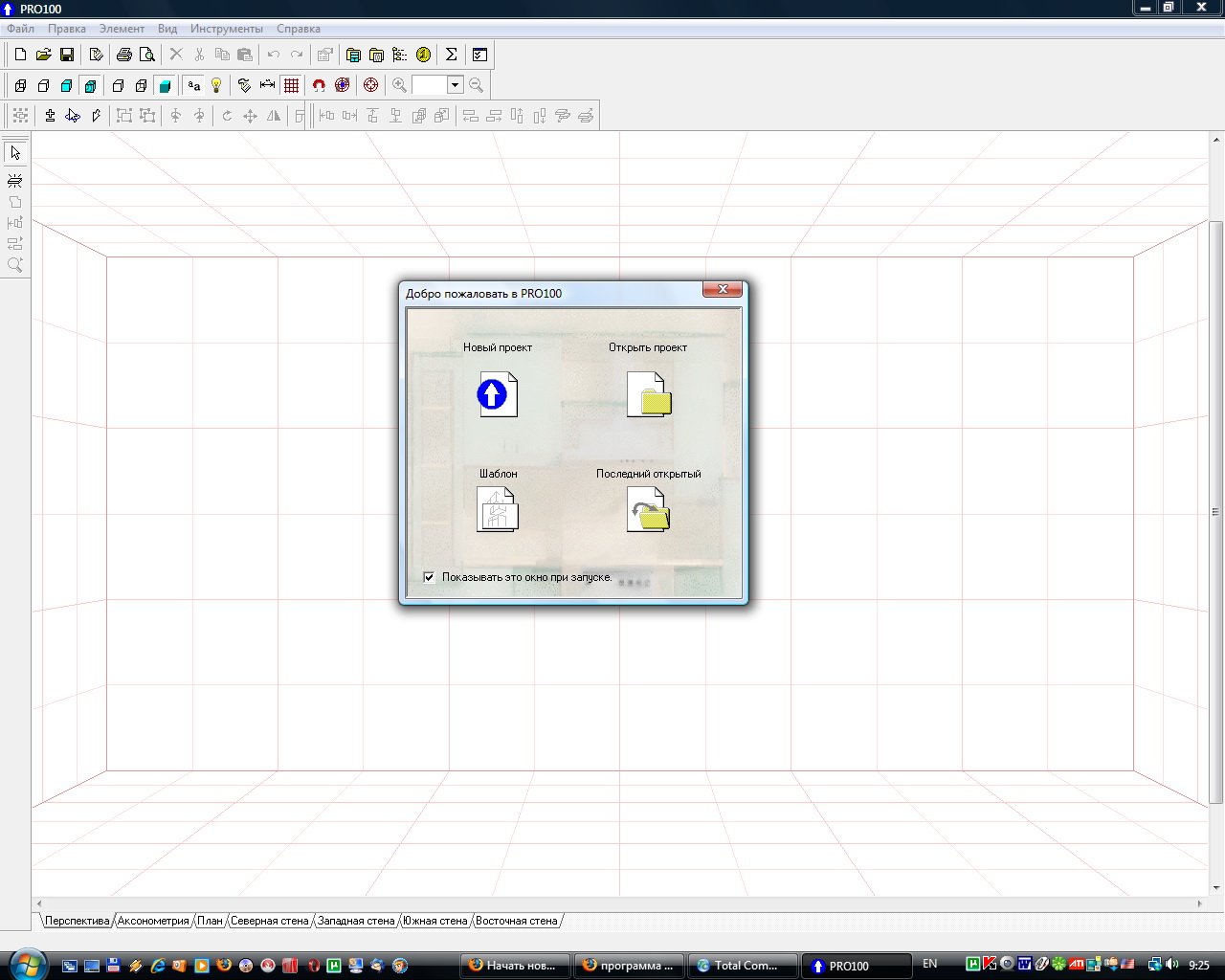Switch to the План view tab
This screenshot has width=1225, height=980.
(x=211, y=921)
